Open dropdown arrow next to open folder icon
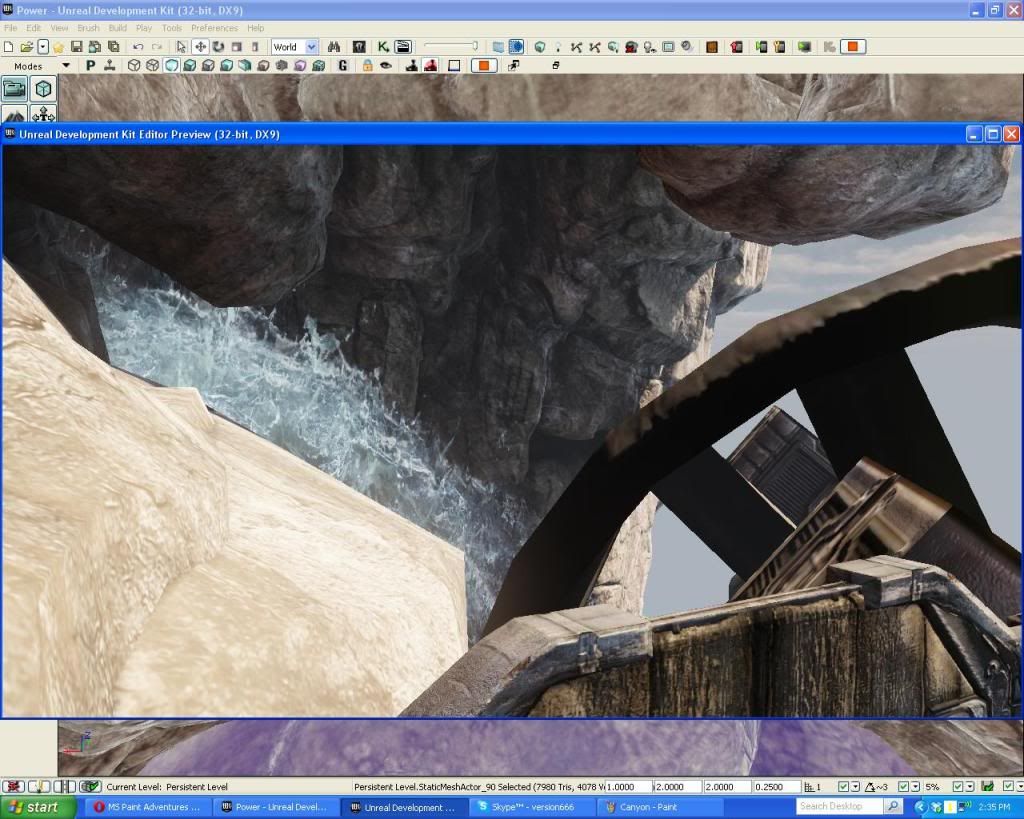1024x819 pixels. 43,47
